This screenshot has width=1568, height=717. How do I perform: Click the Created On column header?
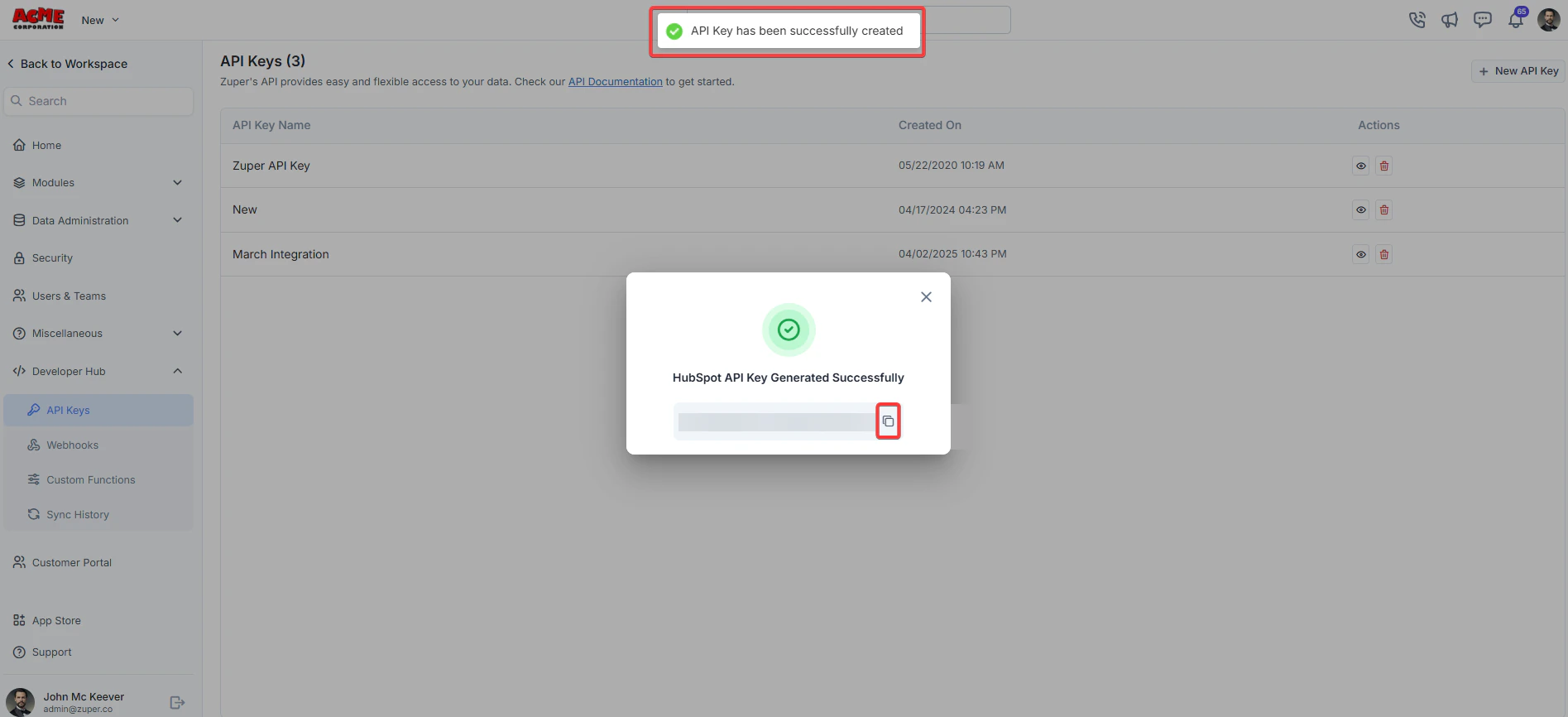[930, 126]
